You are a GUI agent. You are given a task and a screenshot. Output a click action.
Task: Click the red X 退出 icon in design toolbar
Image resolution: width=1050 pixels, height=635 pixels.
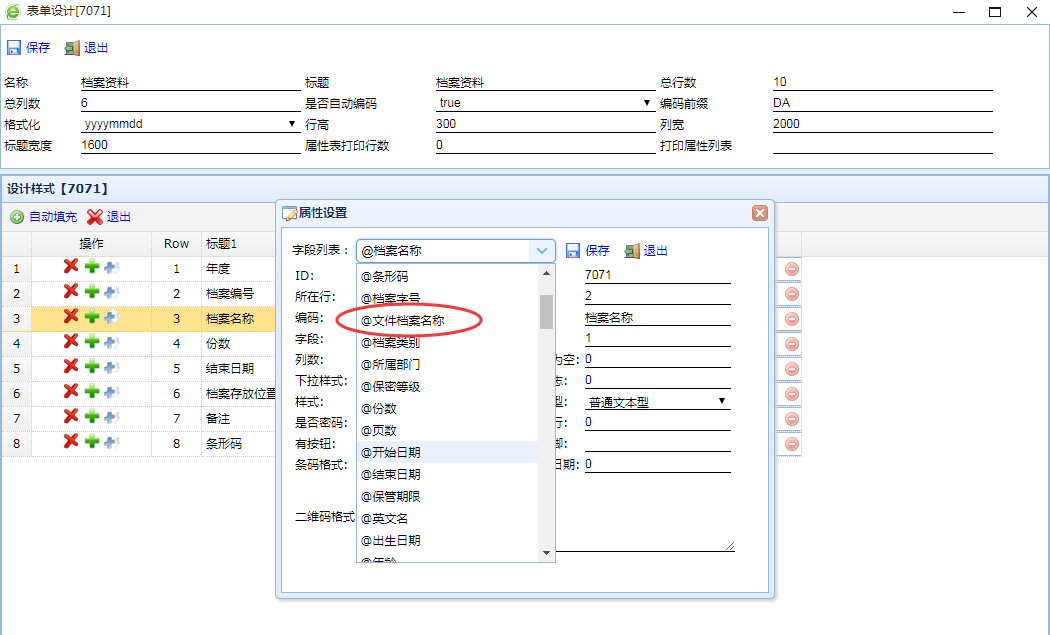coord(95,217)
